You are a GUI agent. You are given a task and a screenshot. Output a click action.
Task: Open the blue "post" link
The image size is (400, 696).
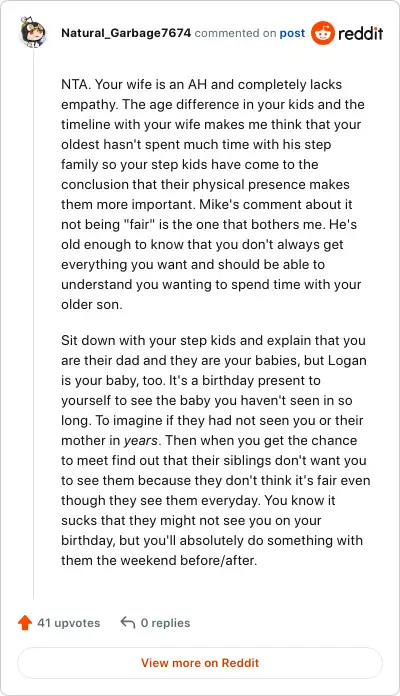292,33
